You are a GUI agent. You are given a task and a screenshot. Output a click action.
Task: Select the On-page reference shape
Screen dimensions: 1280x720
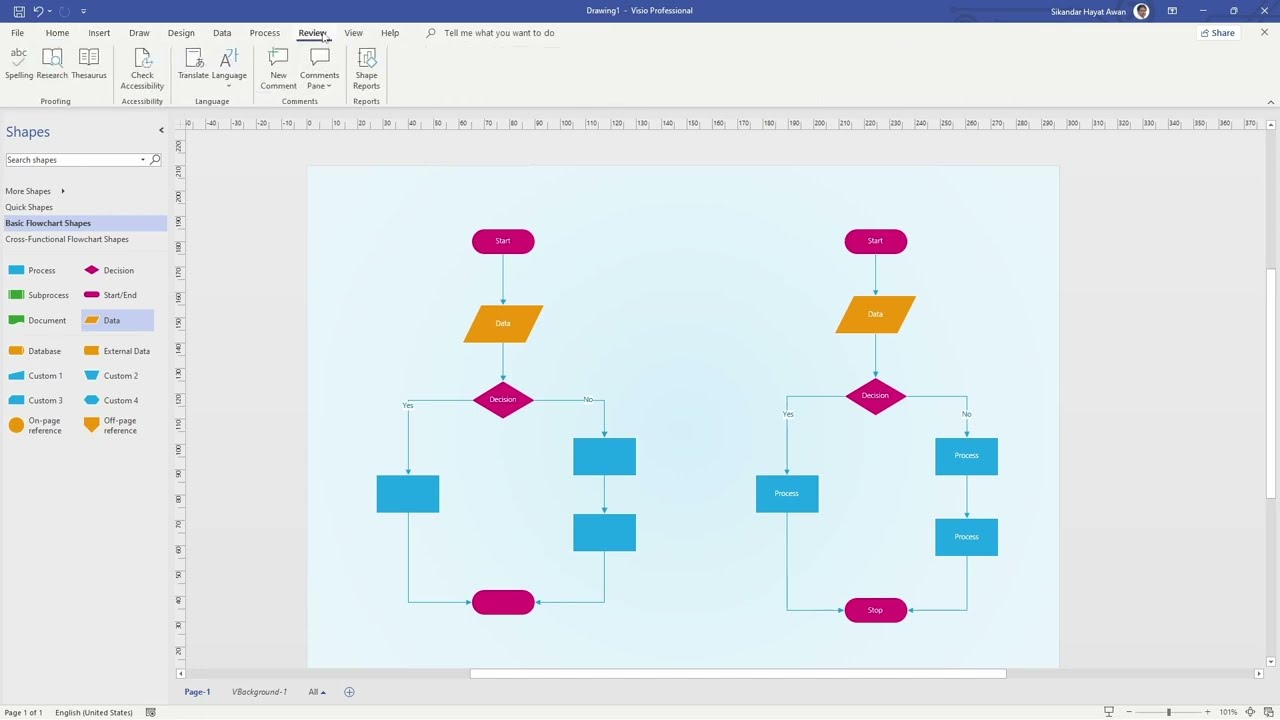[x=35, y=425]
